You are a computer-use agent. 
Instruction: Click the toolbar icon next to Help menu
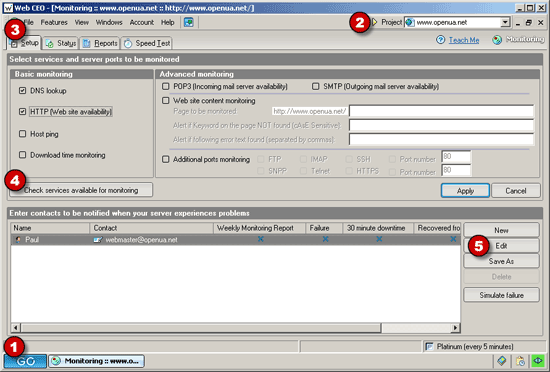point(189,22)
